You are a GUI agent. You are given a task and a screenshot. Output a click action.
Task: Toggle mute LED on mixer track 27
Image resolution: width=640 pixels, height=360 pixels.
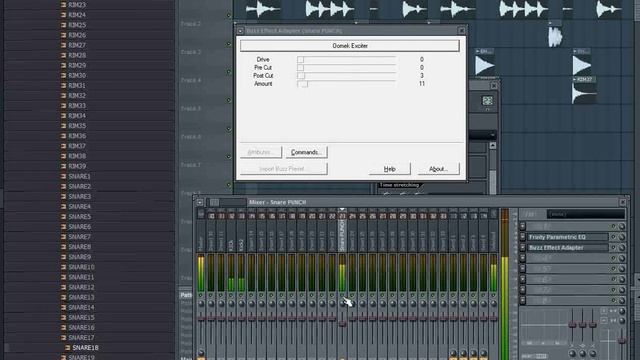point(382,295)
